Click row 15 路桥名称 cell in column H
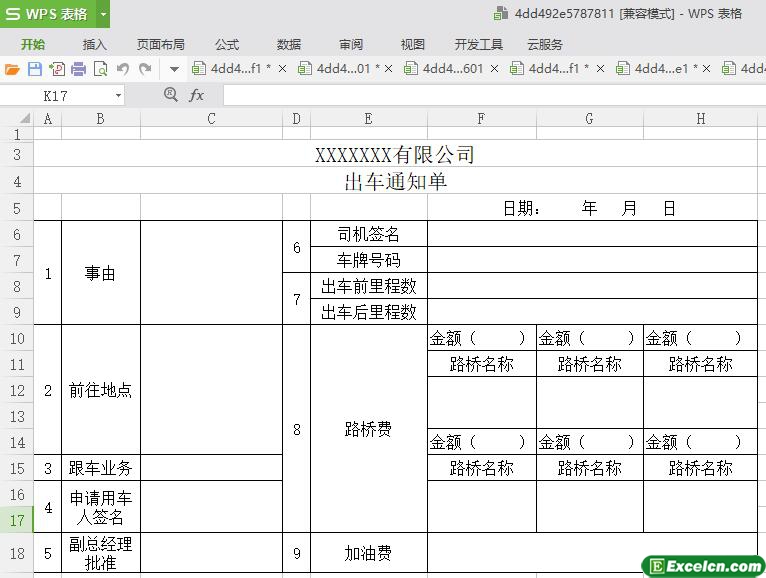Viewport: 766px width, 578px height. click(x=701, y=468)
